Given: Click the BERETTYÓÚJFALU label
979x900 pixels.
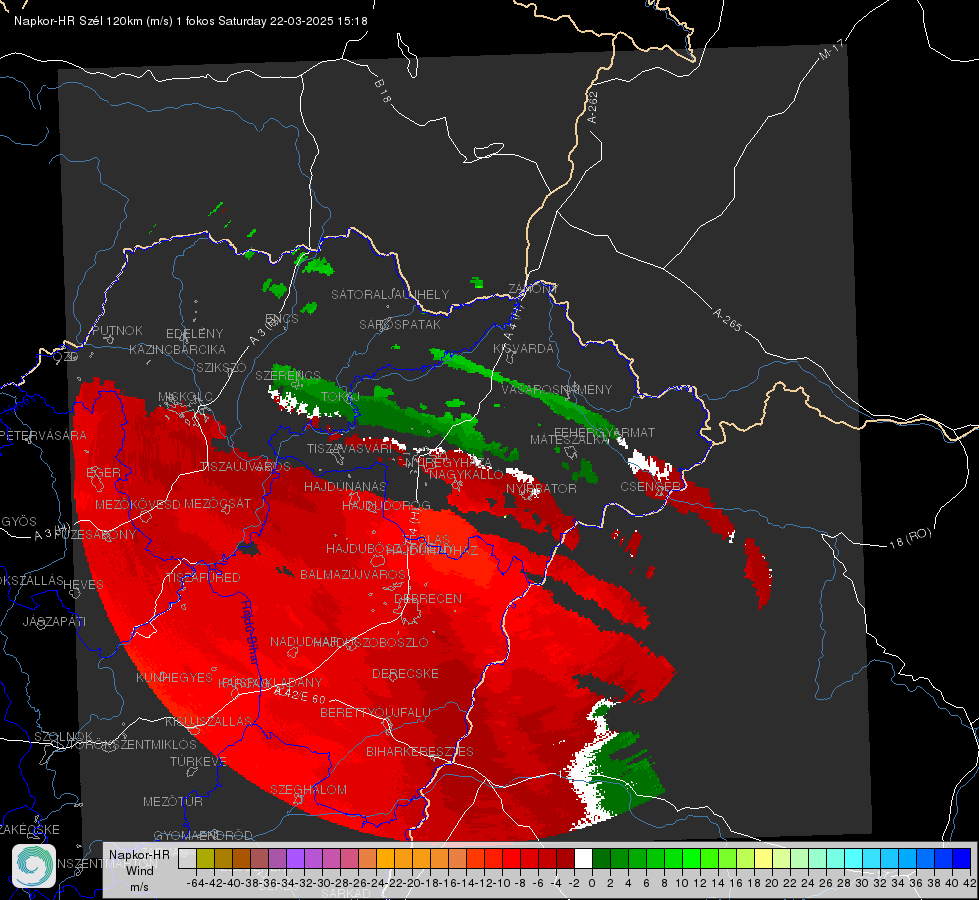Looking at the screenshot, I should (375, 713).
